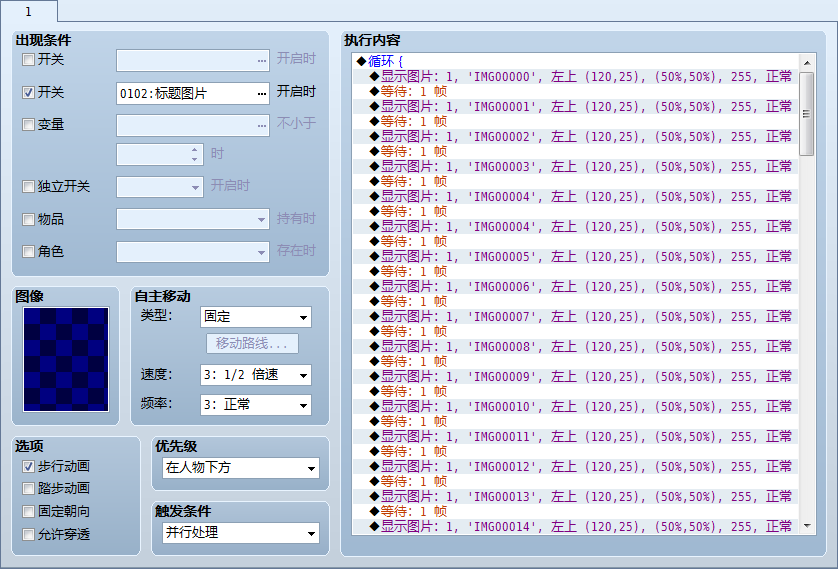Enable the first 开关 condition checkbox
838x569 pixels.
click(28, 59)
